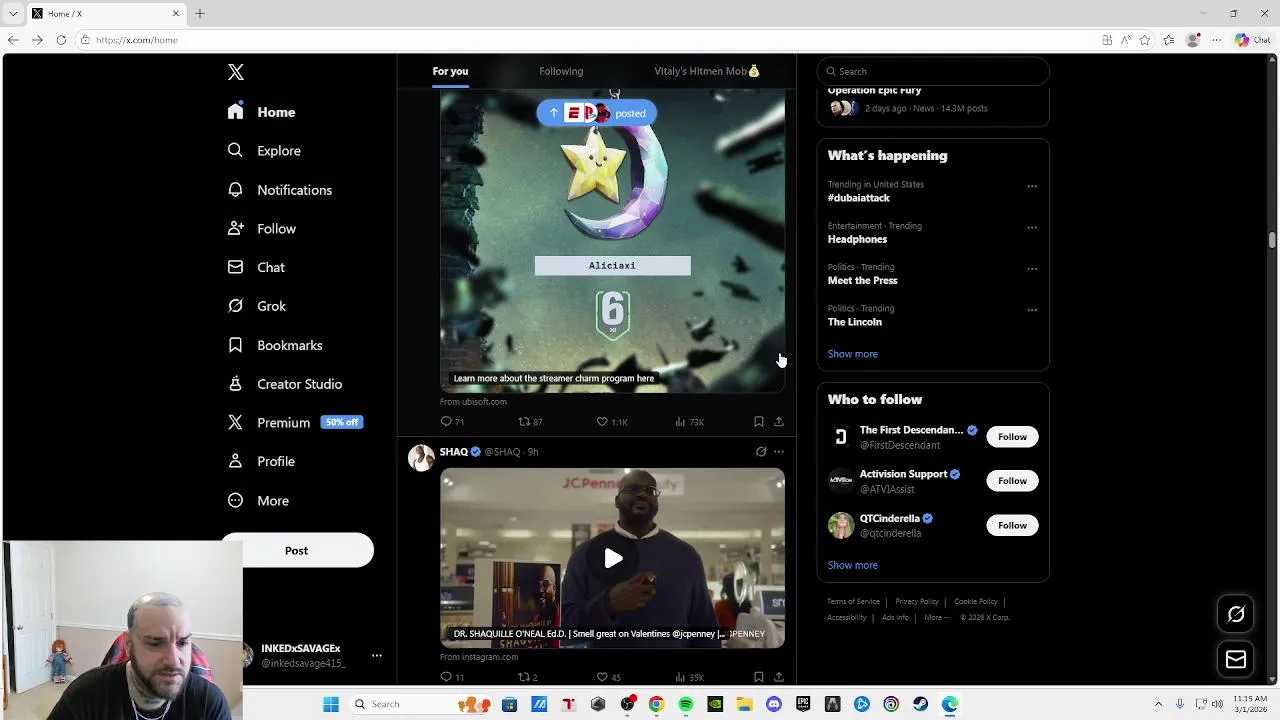The width and height of the screenshot is (1280, 720).
Task: Open The Lincoln trend options menu
Action: (1032, 310)
